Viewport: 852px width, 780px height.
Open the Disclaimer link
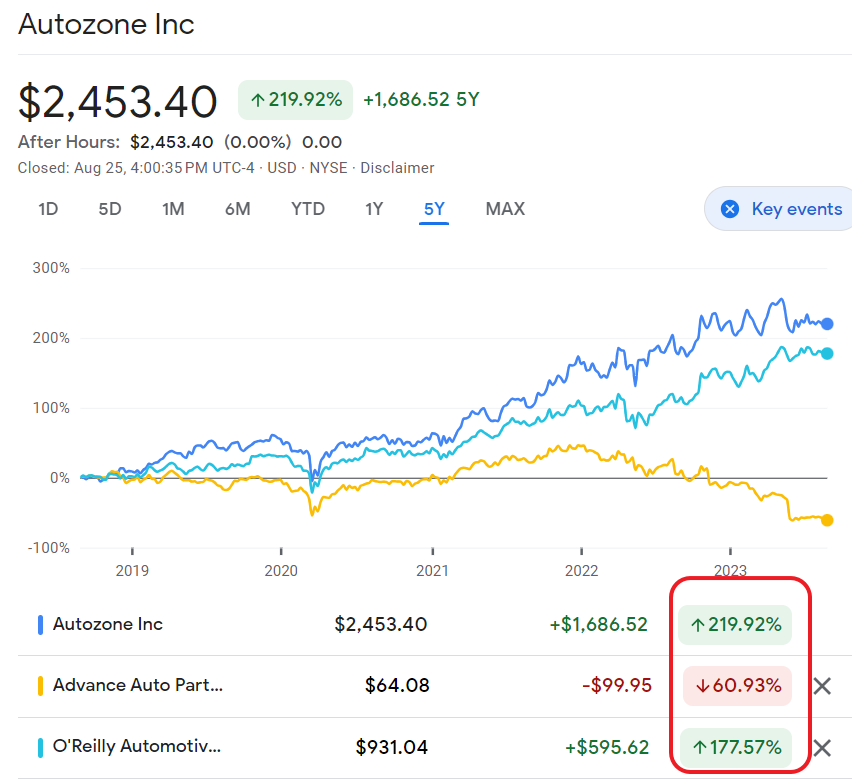[x=397, y=168]
